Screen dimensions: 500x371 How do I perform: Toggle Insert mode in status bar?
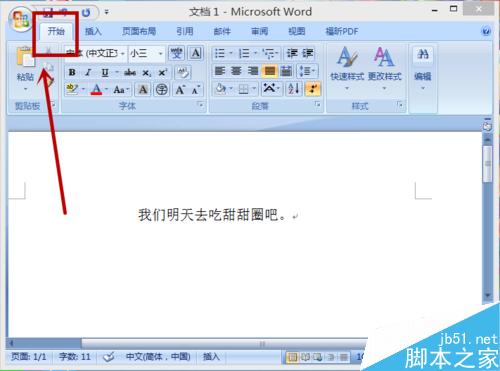click(211, 357)
